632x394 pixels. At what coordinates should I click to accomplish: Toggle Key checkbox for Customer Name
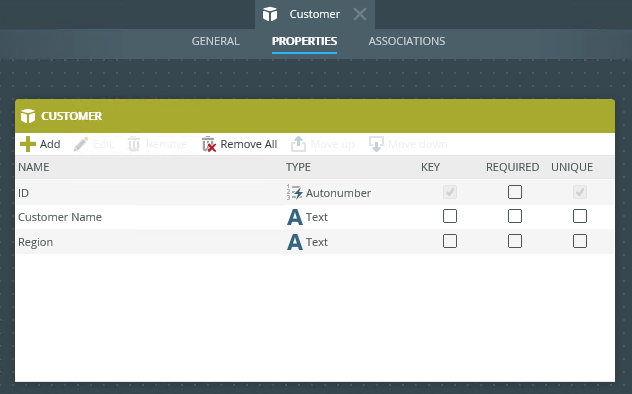(x=450, y=216)
